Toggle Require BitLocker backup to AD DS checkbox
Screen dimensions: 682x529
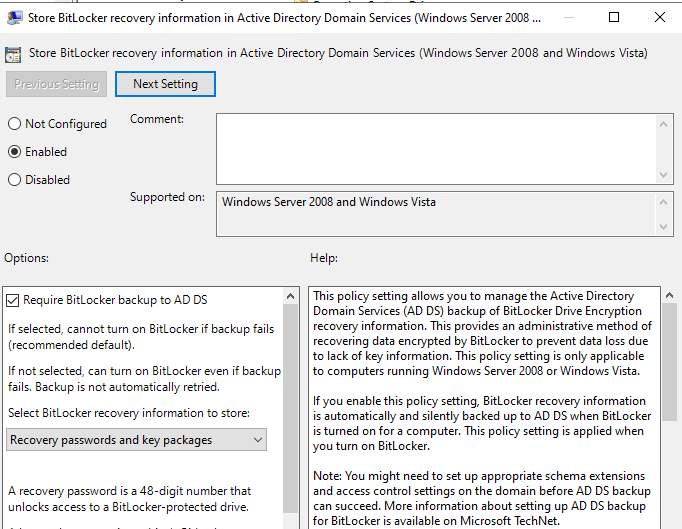13,300
